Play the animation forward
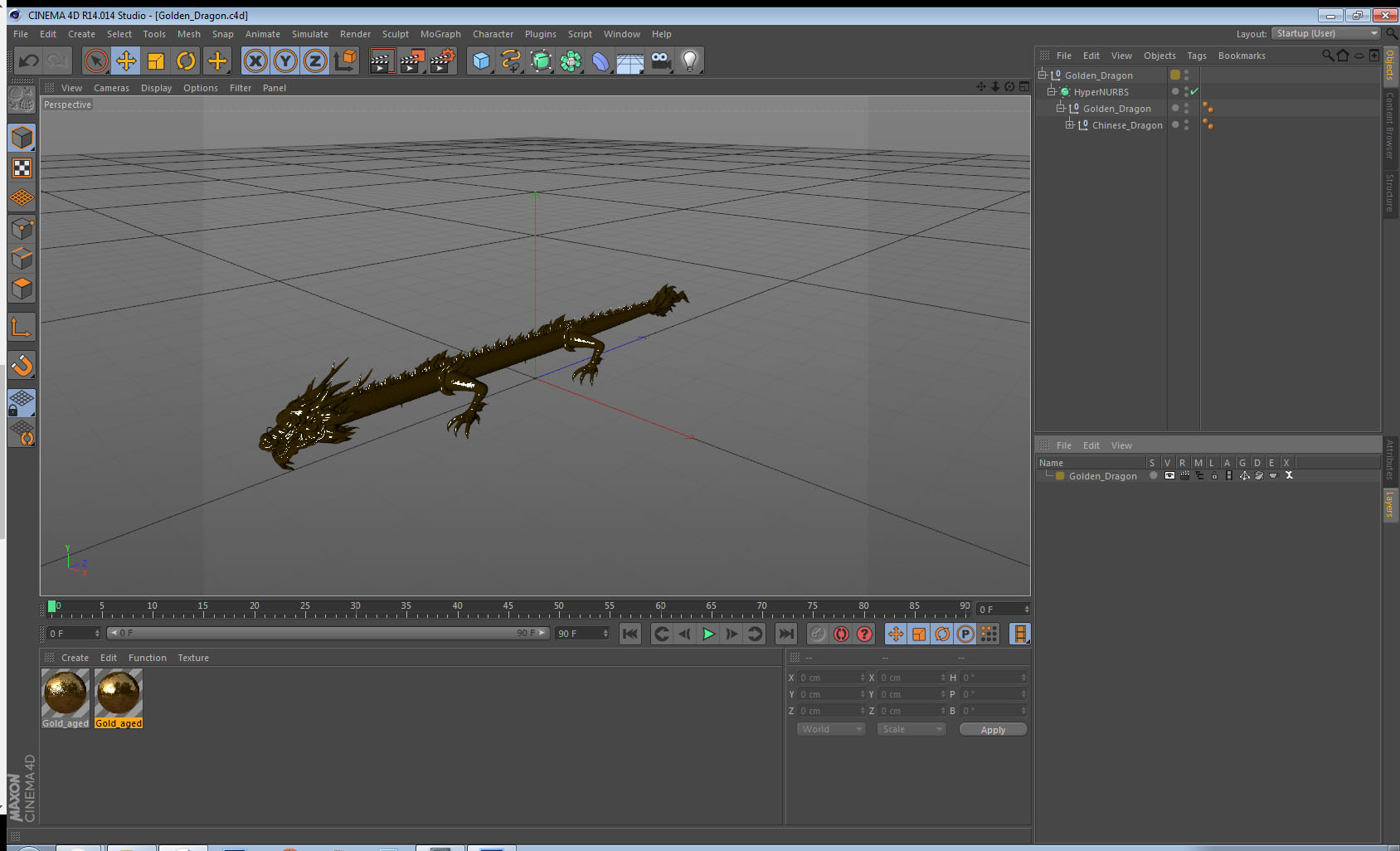The width and height of the screenshot is (1400, 851). pyautogui.click(x=708, y=634)
